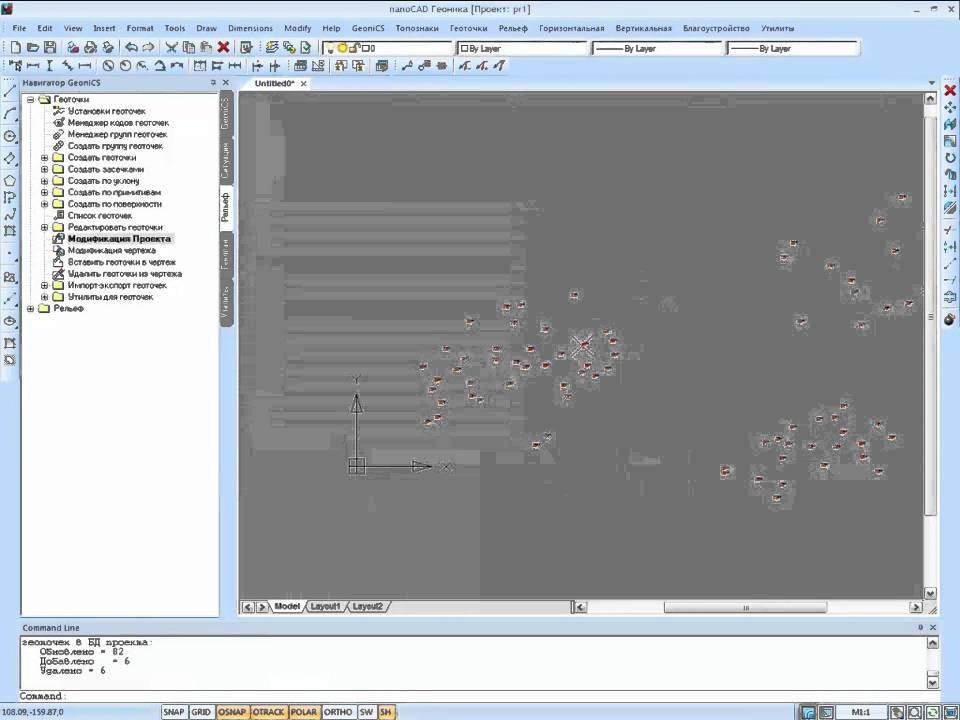The height and width of the screenshot is (720, 960).
Task: Toggle SNAP mode in status bar
Action: [173, 712]
